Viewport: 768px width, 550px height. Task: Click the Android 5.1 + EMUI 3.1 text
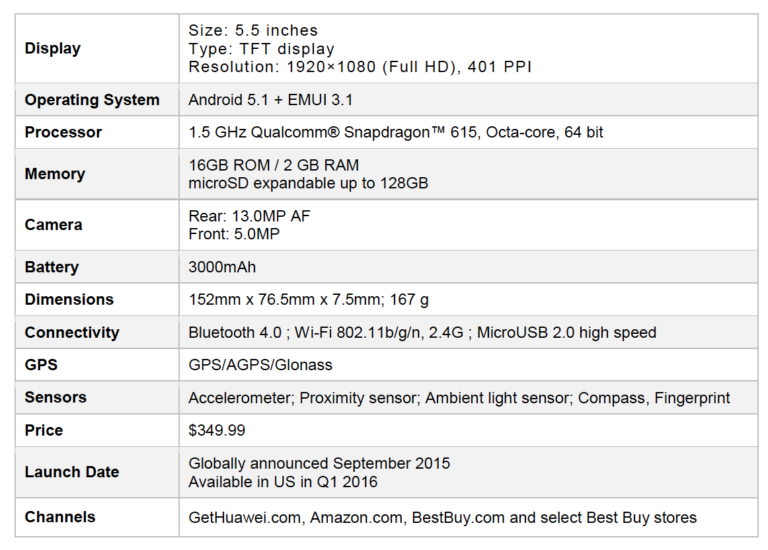pyautogui.click(x=270, y=100)
